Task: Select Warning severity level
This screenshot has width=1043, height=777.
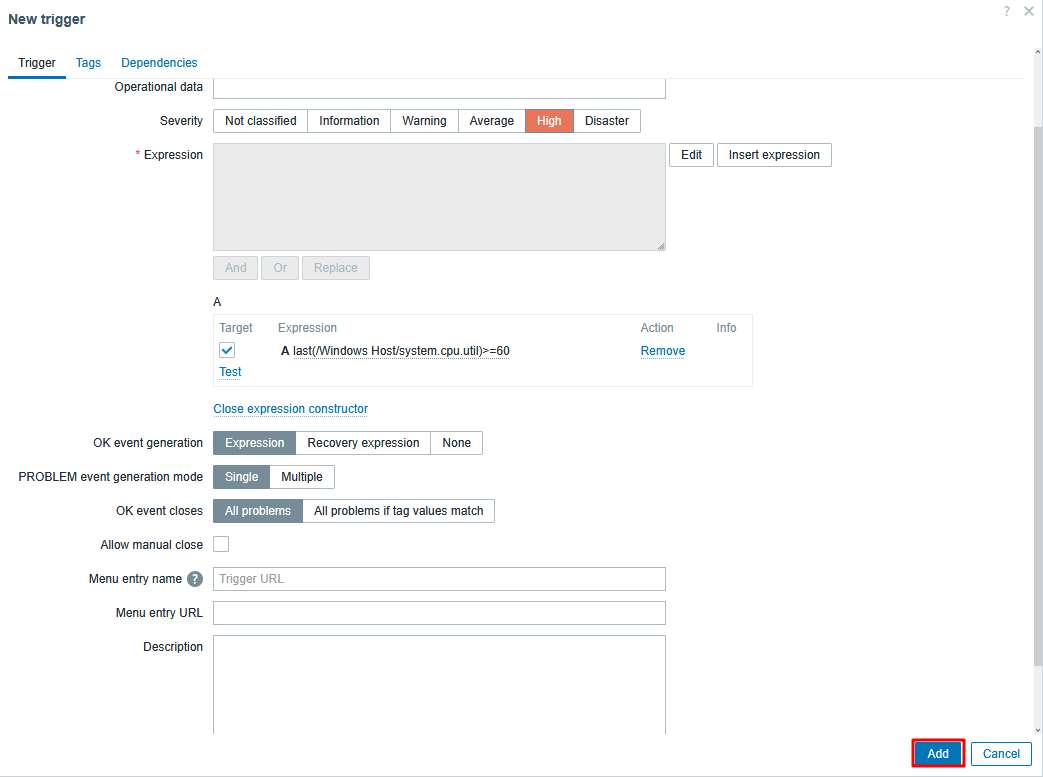Action: tap(424, 121)
